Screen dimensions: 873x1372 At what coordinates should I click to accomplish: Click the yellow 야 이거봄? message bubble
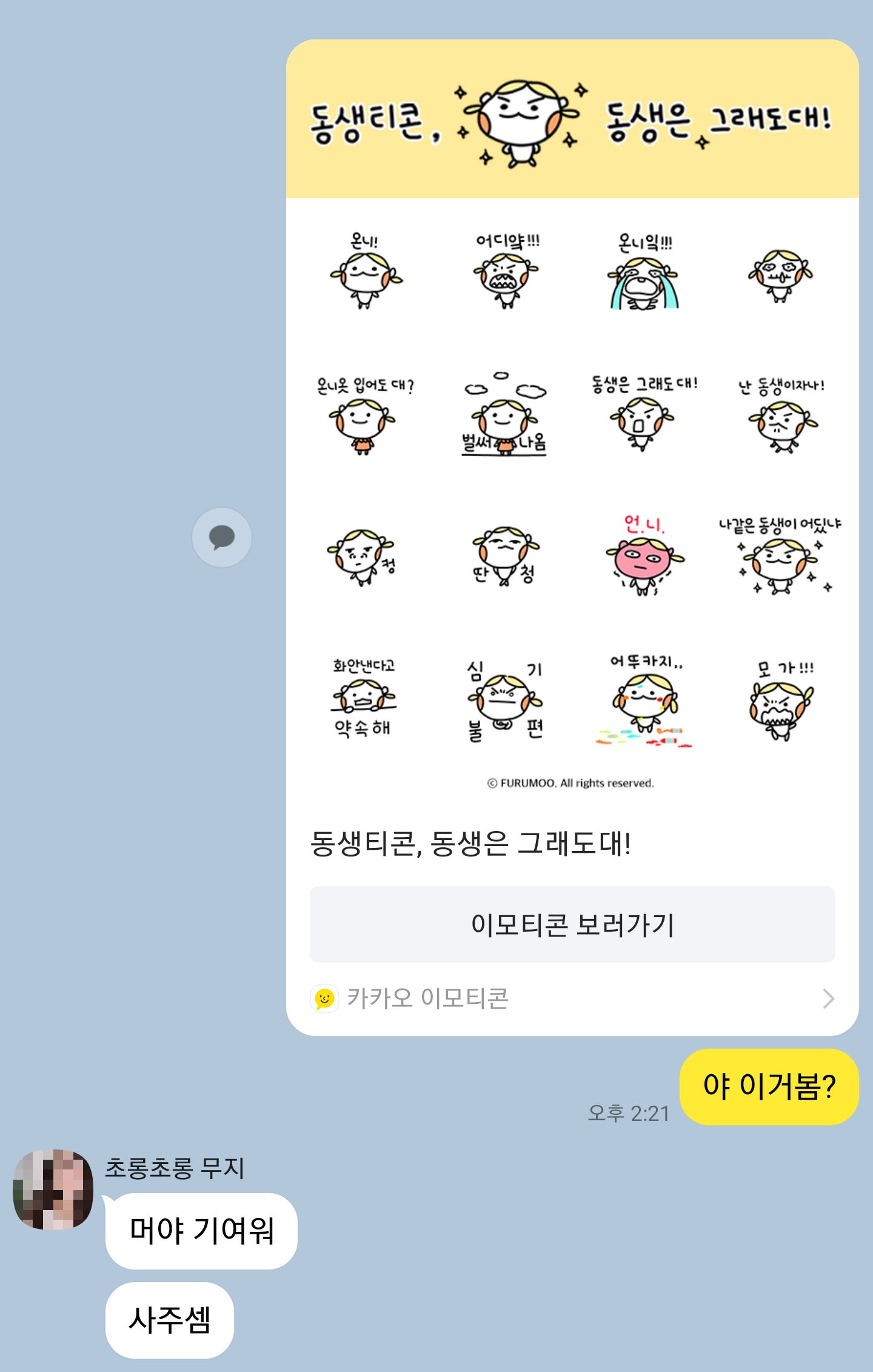[769, 1086]
